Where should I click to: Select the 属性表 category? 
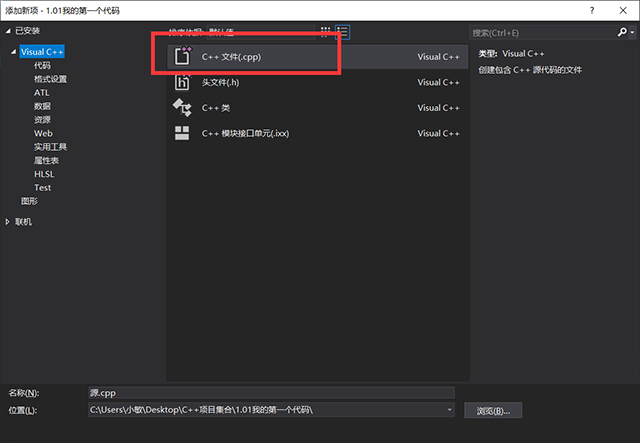[46, 160]
